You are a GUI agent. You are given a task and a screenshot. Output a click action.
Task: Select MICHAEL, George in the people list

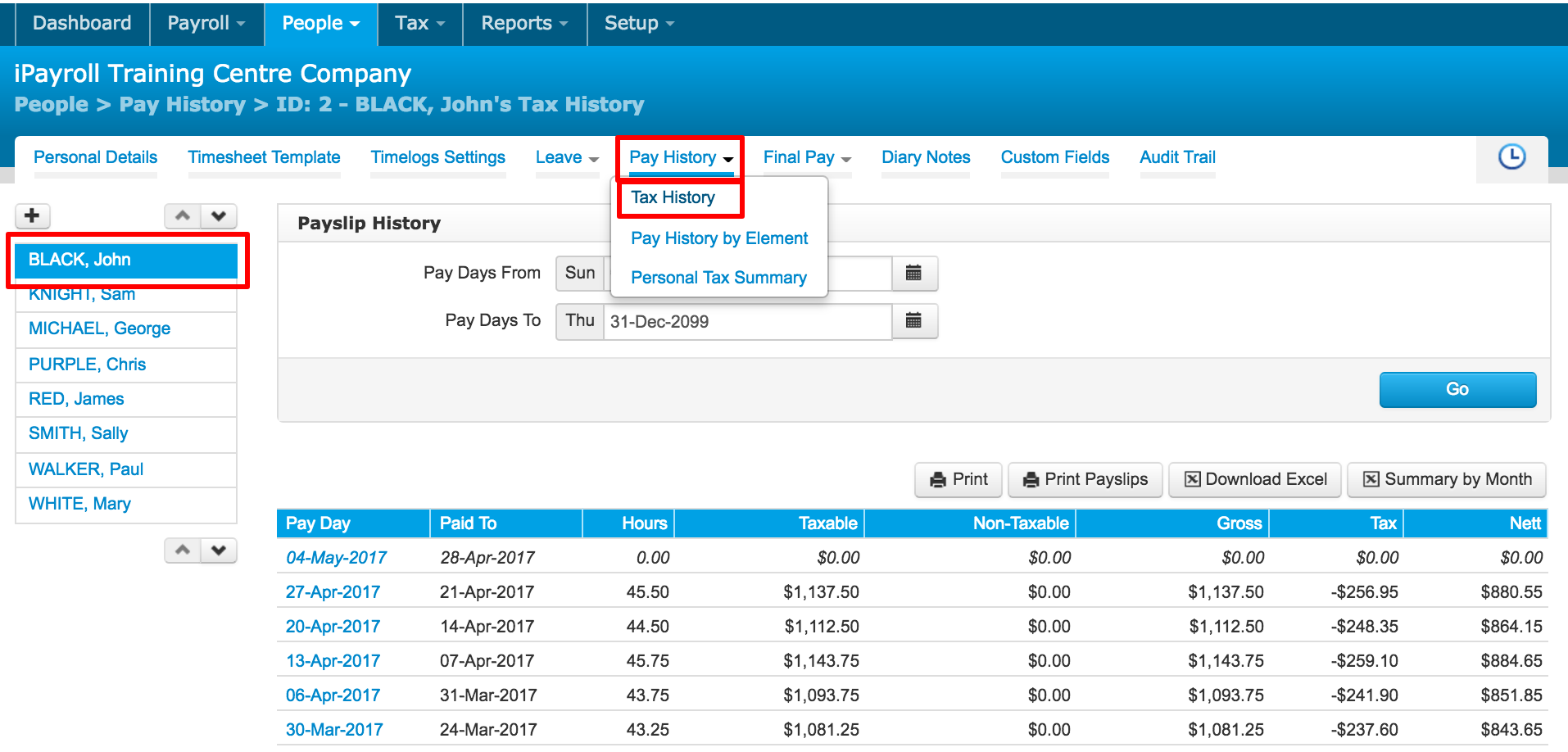point(126,328)
